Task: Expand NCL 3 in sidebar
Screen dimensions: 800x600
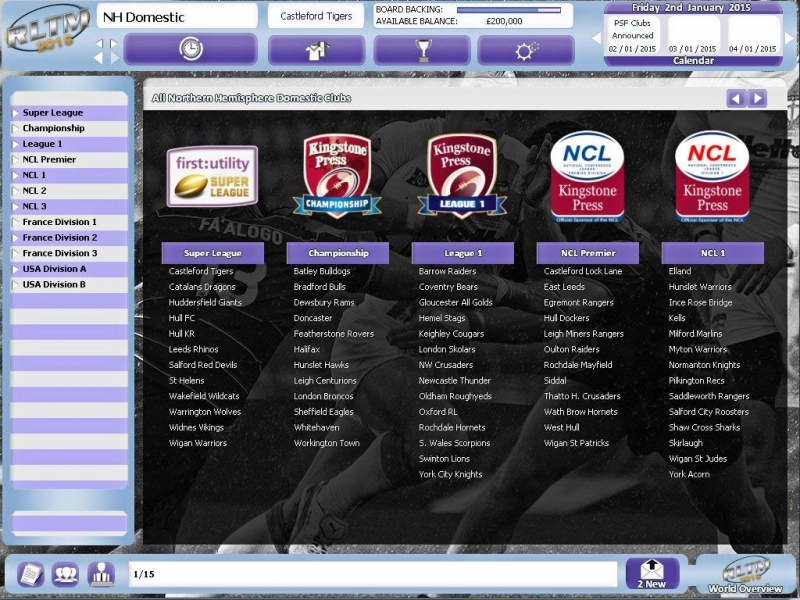Action: pos(69,206)
